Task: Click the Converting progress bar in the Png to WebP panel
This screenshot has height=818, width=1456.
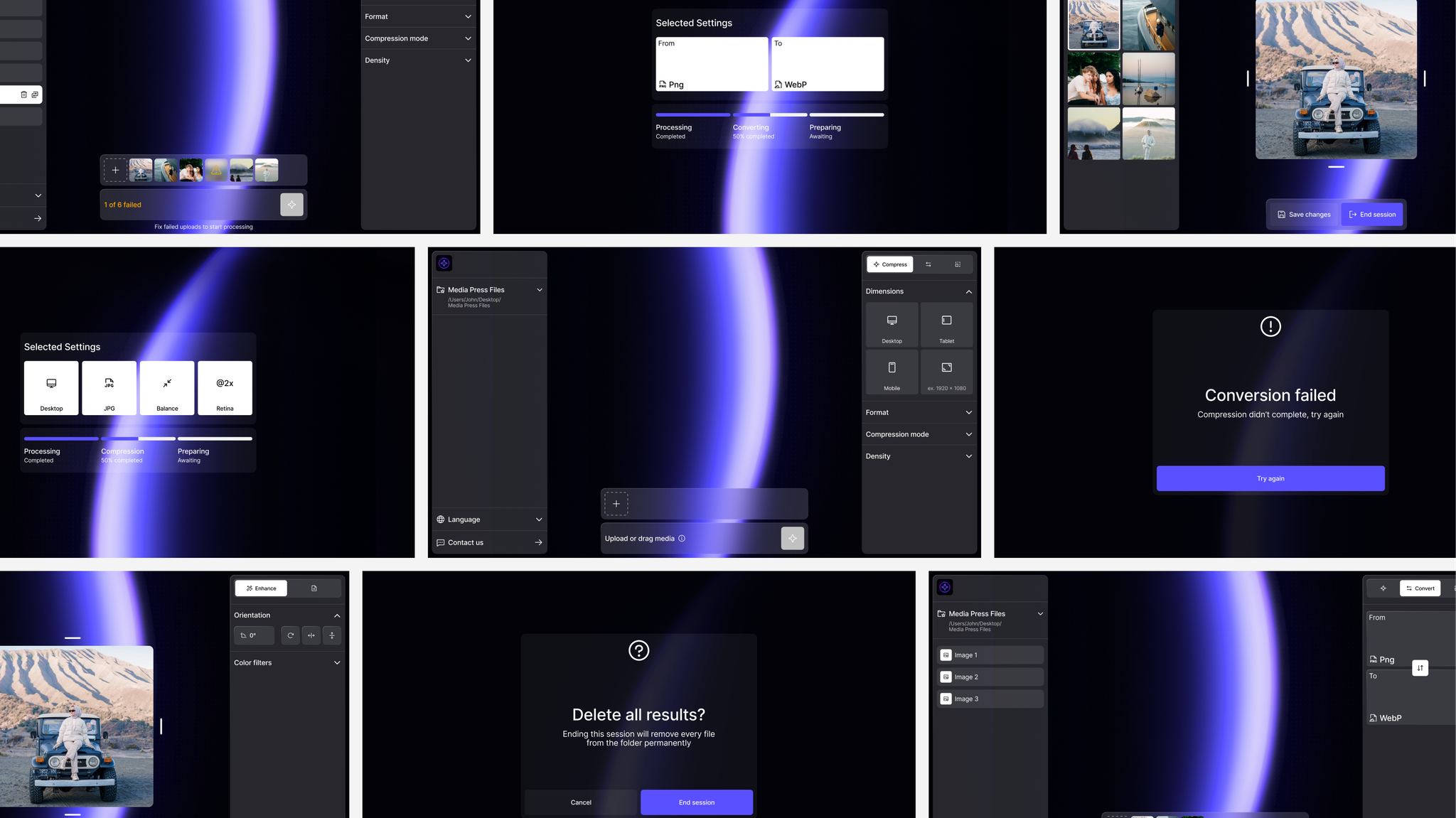Action: click(x=770, y=114)
